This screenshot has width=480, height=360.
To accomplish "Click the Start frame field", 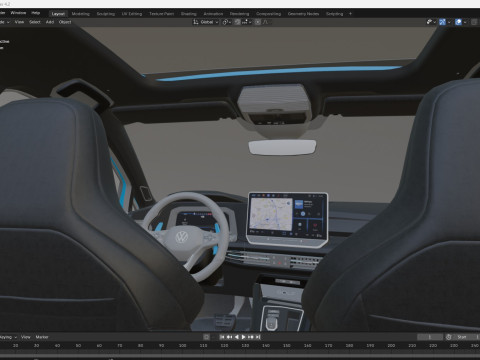I will pyautogui.click(x=466, y=337).
